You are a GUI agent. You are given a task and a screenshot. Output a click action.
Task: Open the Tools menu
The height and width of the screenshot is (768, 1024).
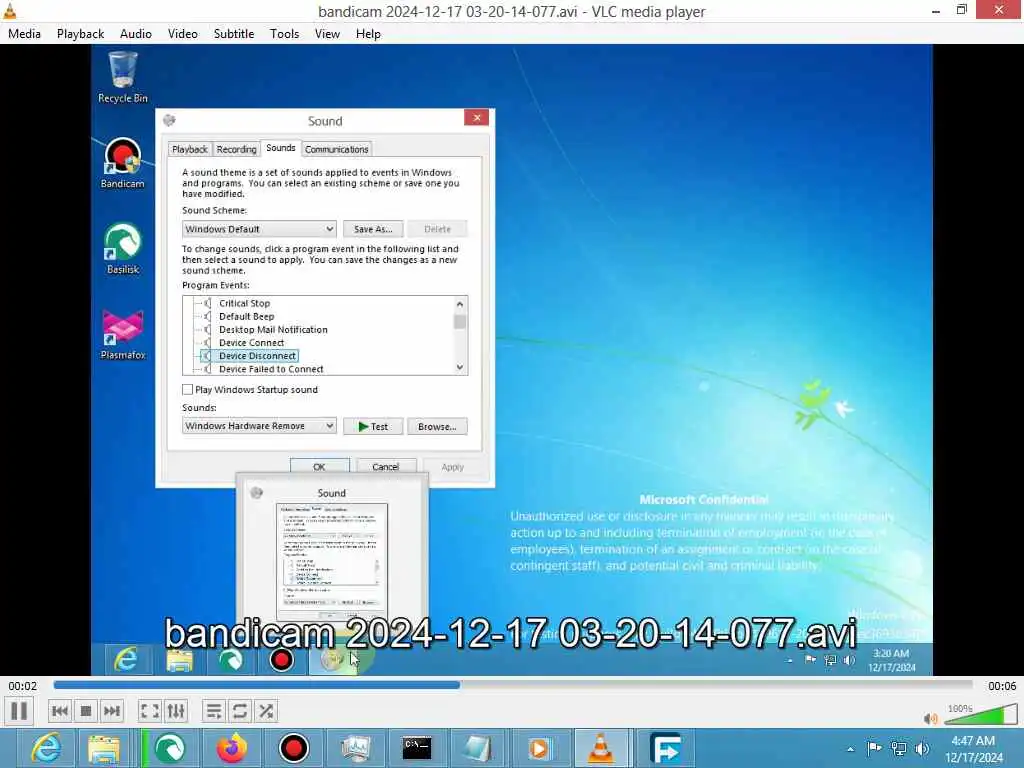(284, 34)
